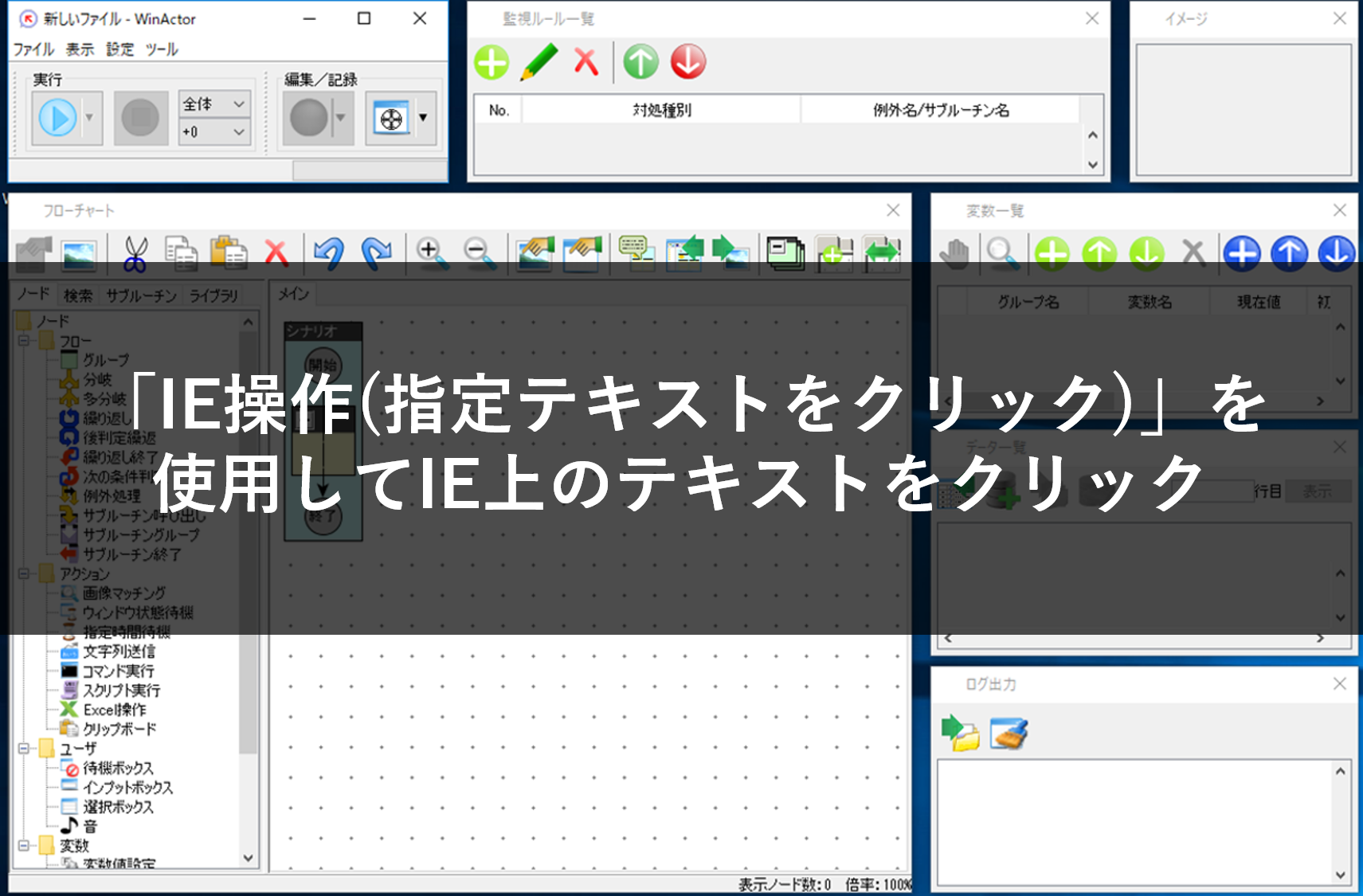Collapse the フロー tree folder
Image resolution: width=1363 pixels, height=896 pixels.
pos(24,341)
